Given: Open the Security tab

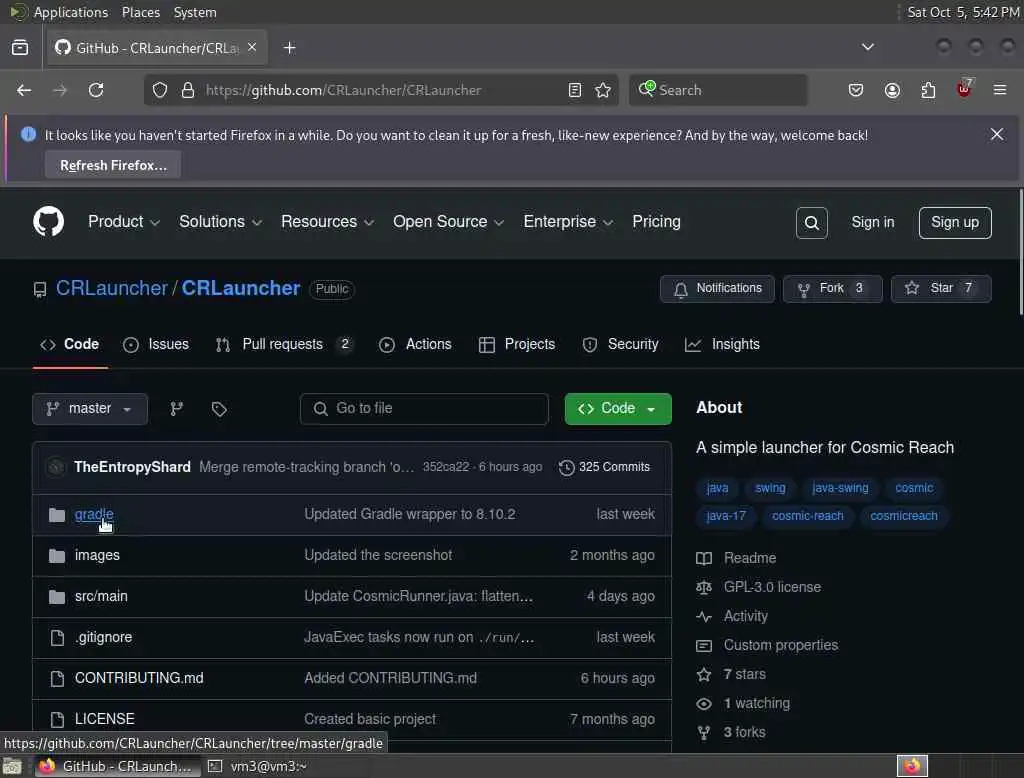Looking at the screenshot, I should coord(620,344).
